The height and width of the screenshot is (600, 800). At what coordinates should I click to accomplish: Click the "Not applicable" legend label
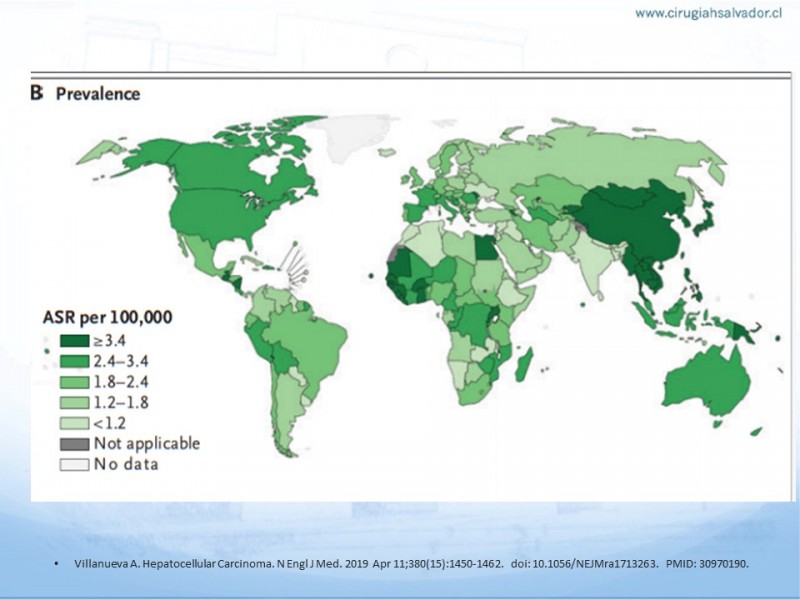click(147, 443)
